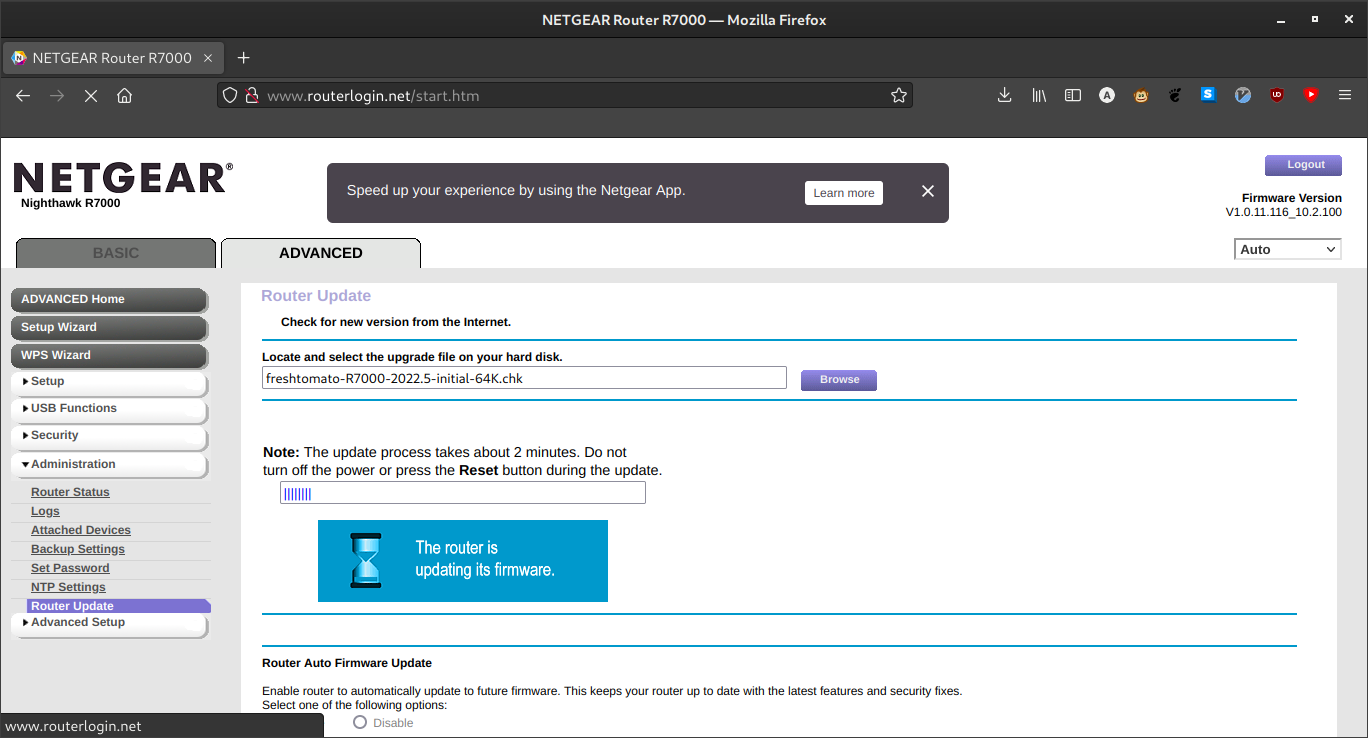
Task: Launch the Setup Wizard
Action: pos(109,328)
